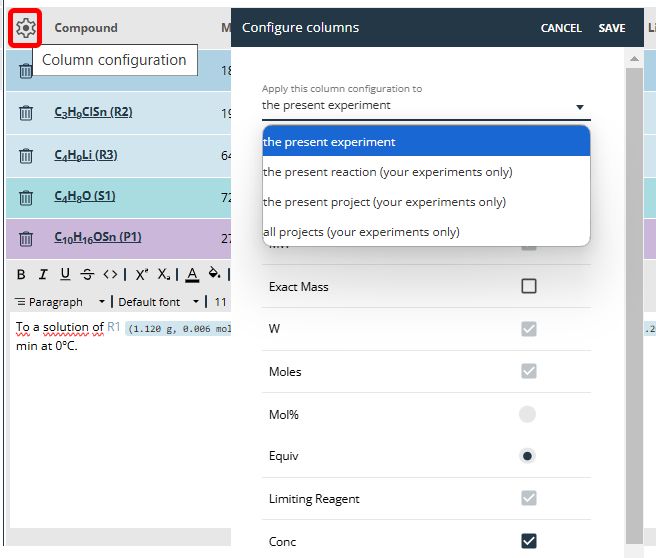
Task: Select 'the present project (your experiments only)' option
Action: [x=426, y=202]
